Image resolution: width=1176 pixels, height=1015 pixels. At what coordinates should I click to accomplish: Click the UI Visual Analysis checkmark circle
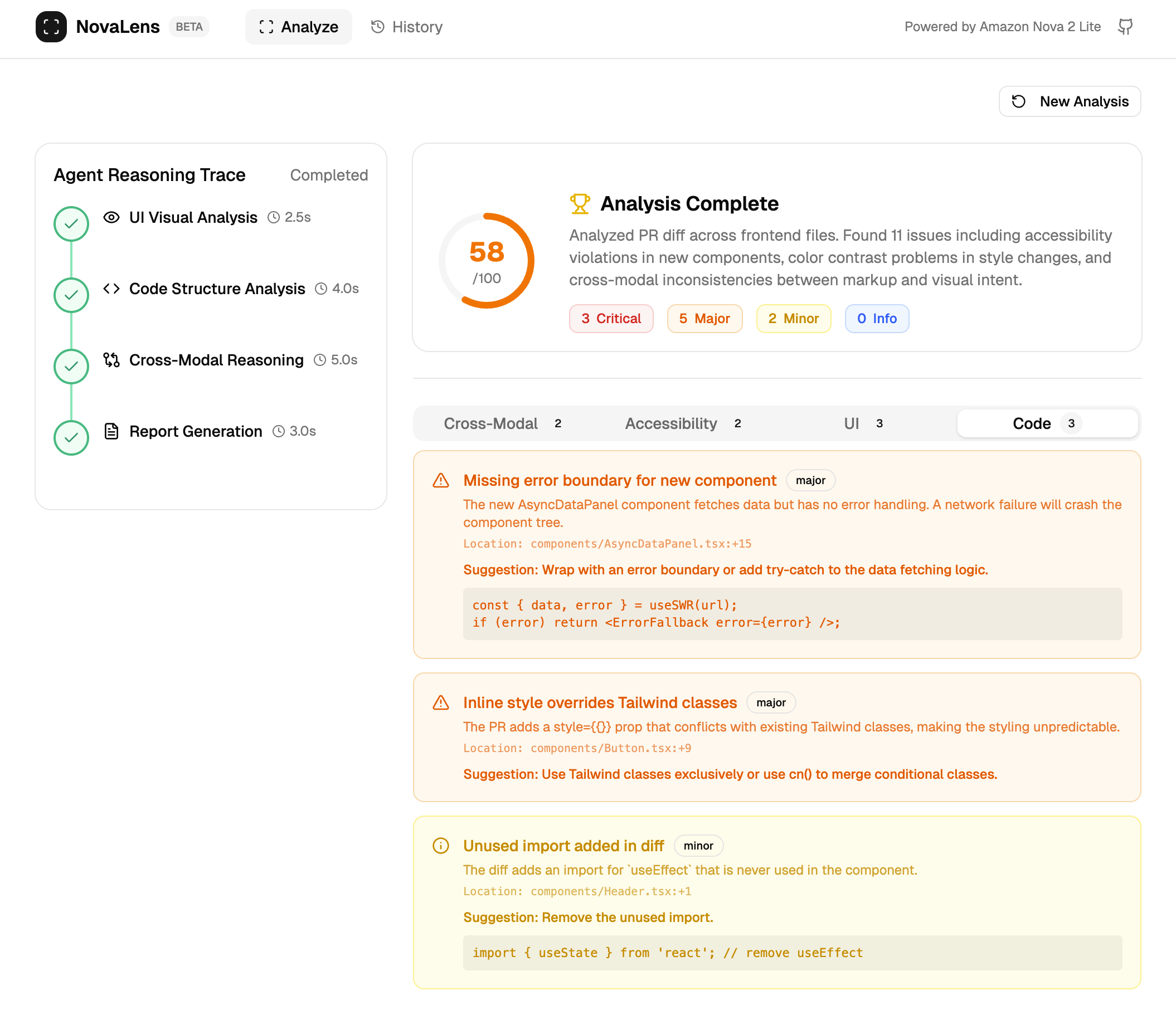[x=71, y=223]
